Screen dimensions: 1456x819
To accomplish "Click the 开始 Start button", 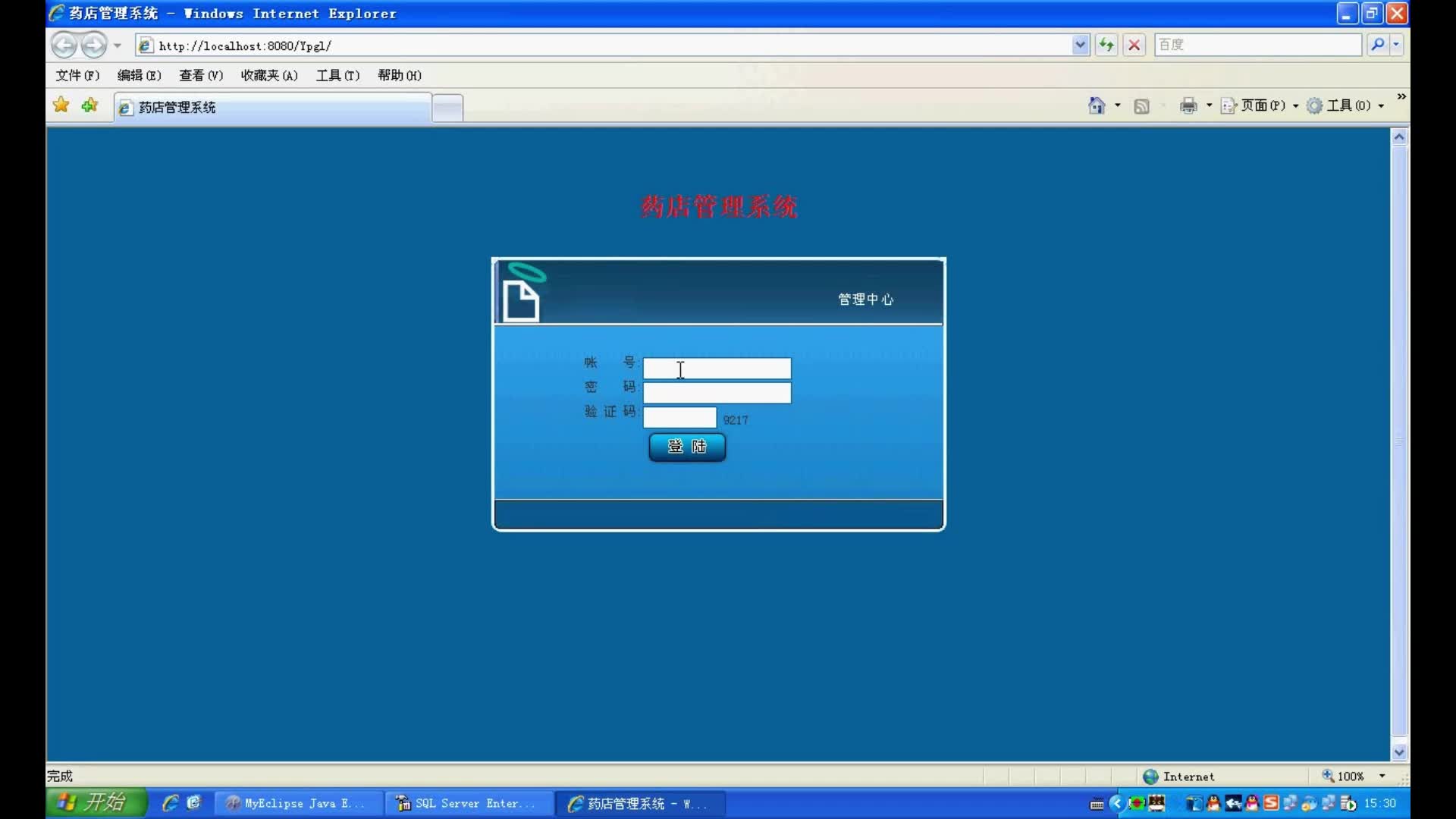I will (x=96, y=803).
